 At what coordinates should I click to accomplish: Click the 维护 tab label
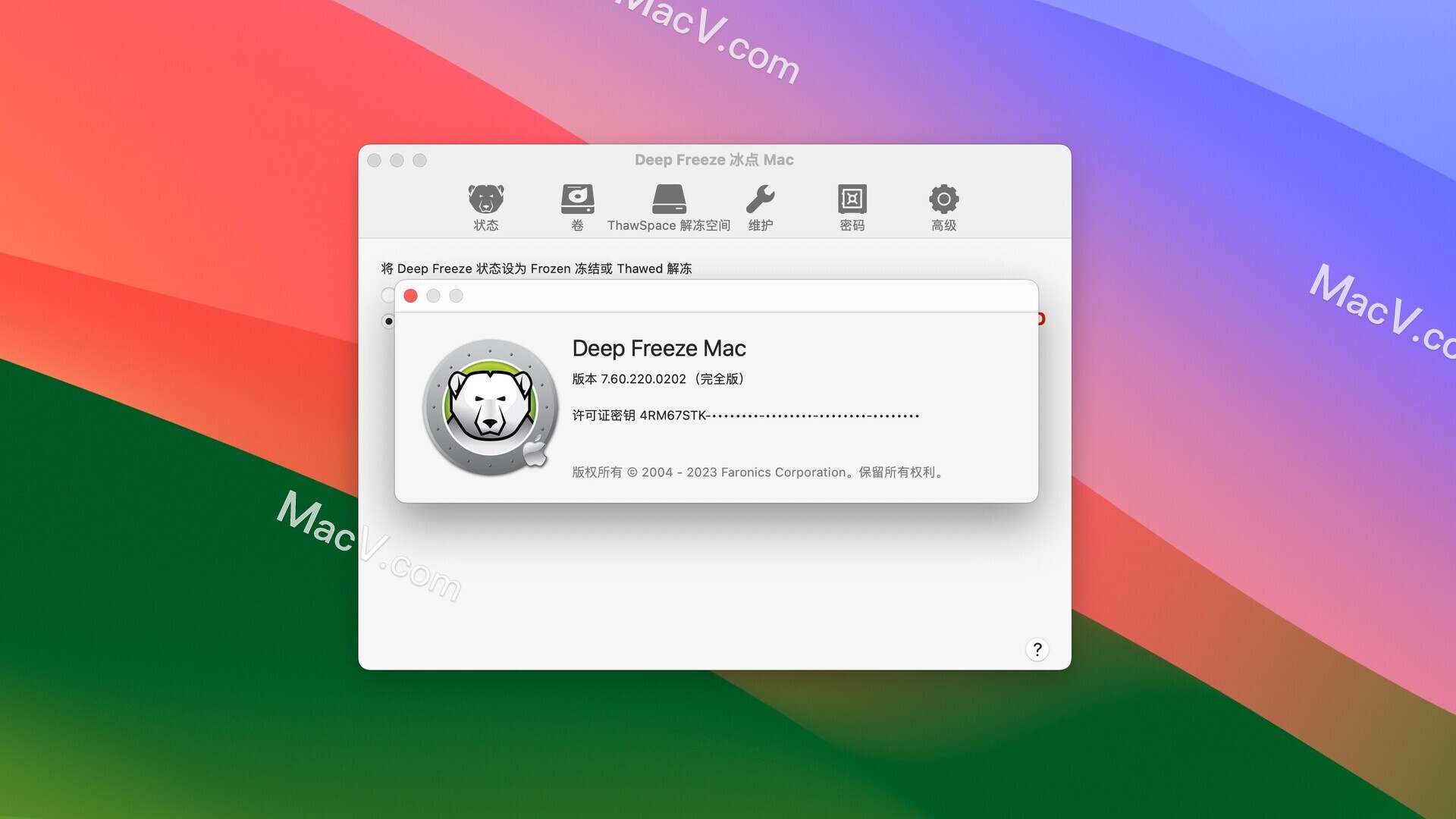(x=760, y=225)
